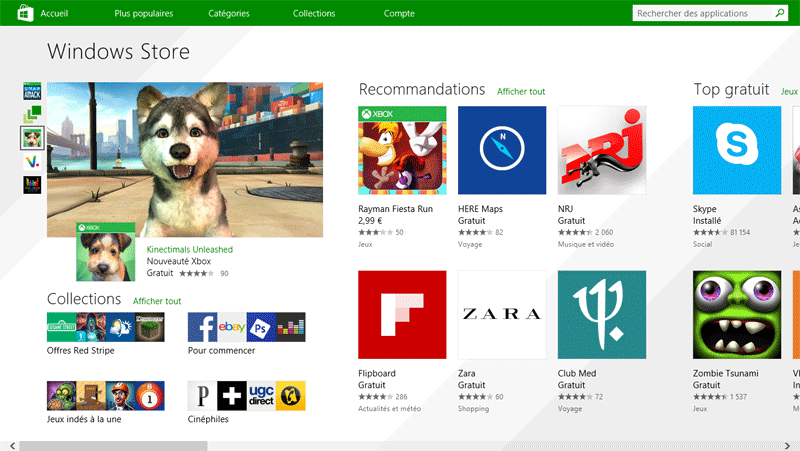Image resolution: width=800 pixels, height=451 pixels.
Task: Click Afficher tout next to Recommandations
Action: tap(521, 92)
